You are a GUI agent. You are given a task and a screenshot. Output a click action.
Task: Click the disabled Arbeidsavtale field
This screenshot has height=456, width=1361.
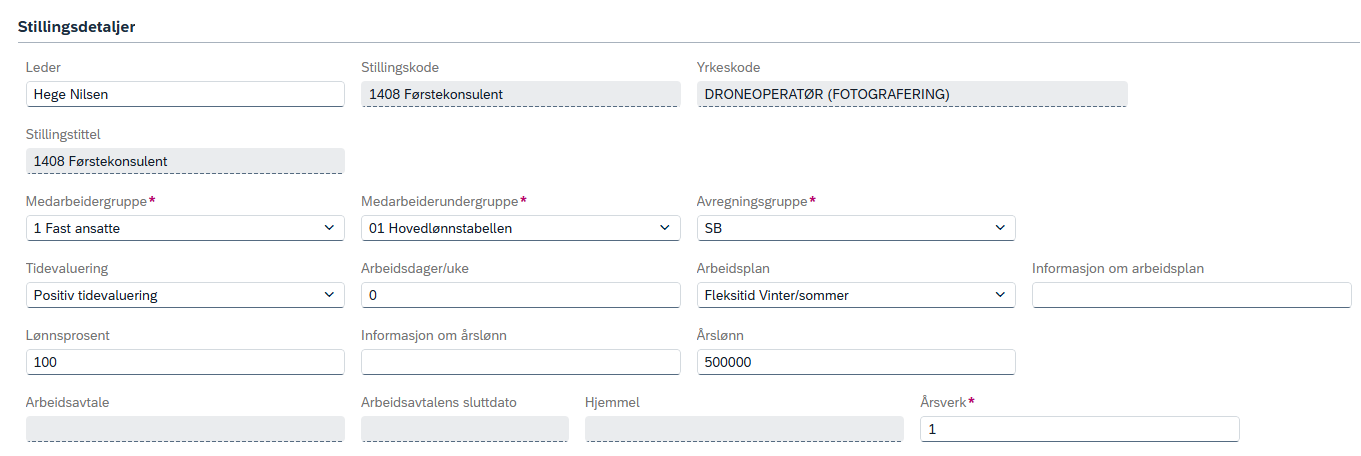185,429
